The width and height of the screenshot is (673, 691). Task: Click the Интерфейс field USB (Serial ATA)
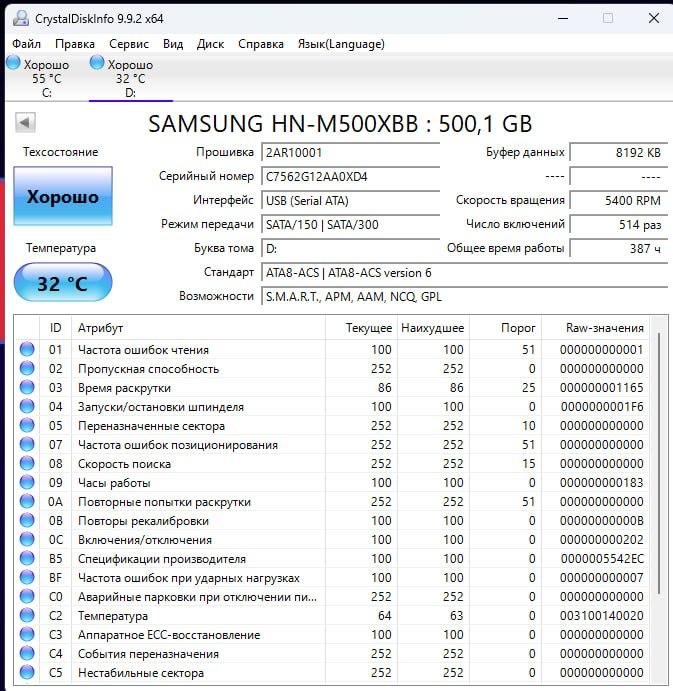[x=350, y=201]
